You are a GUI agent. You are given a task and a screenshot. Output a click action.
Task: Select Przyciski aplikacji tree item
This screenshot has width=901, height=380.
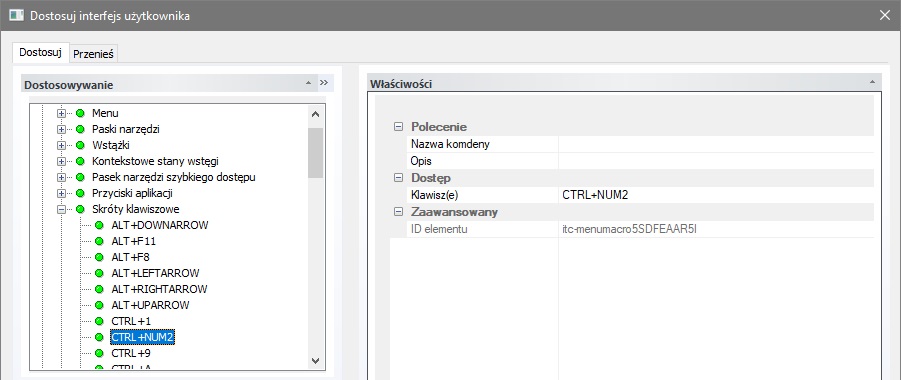132,193
